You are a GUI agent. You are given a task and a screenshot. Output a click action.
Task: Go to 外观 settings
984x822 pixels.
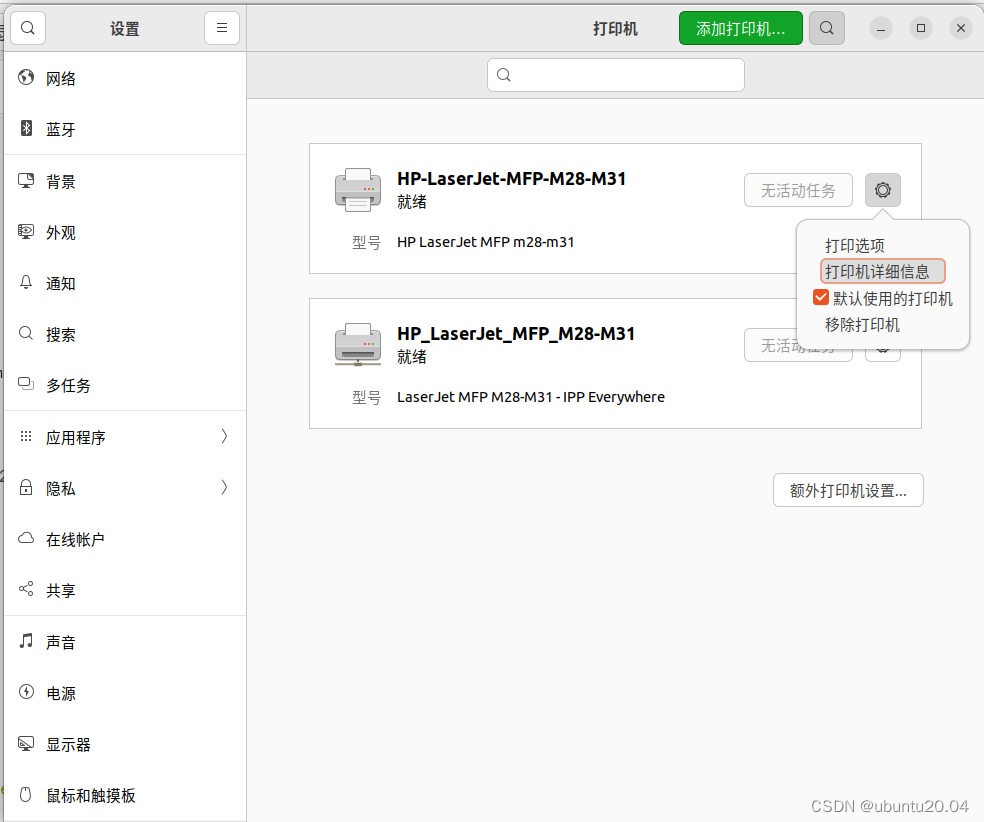click(x=125, y=232)
